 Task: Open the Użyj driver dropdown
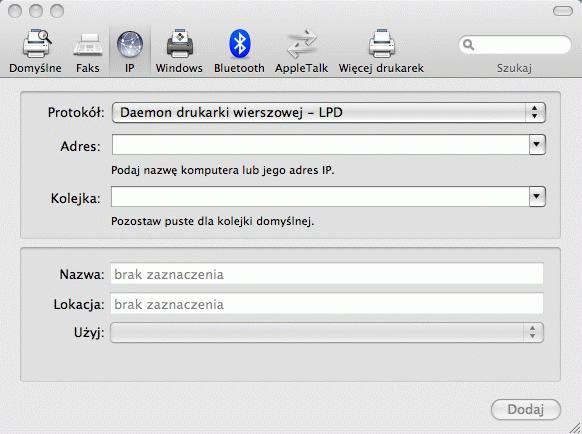click(x=327, y=332)
